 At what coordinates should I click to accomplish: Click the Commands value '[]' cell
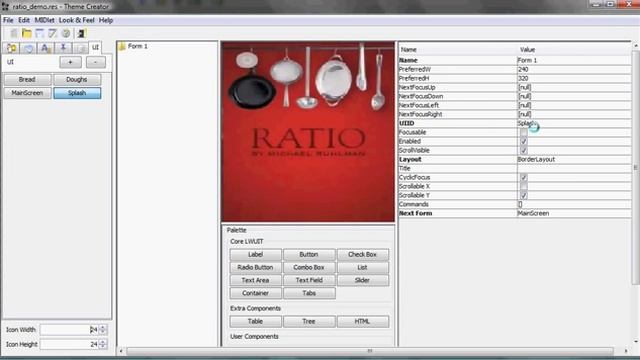574,204
